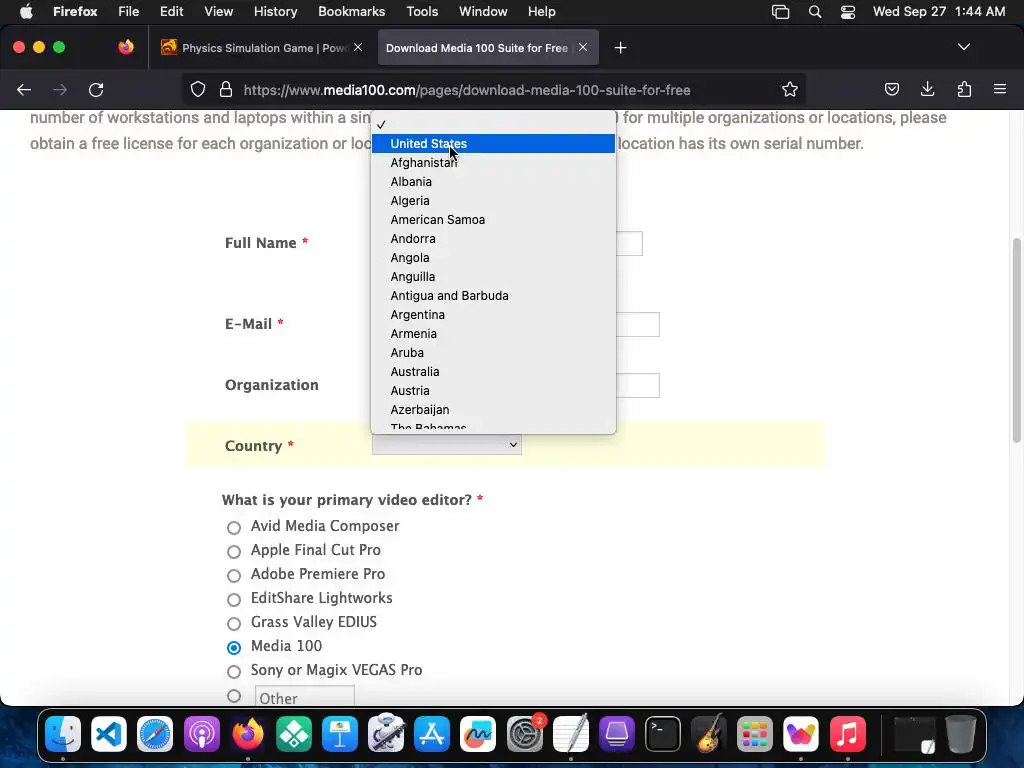This screenshot has height=768, width=1024.
Task: Open Finder from the Dock
Action: point(63,734)
